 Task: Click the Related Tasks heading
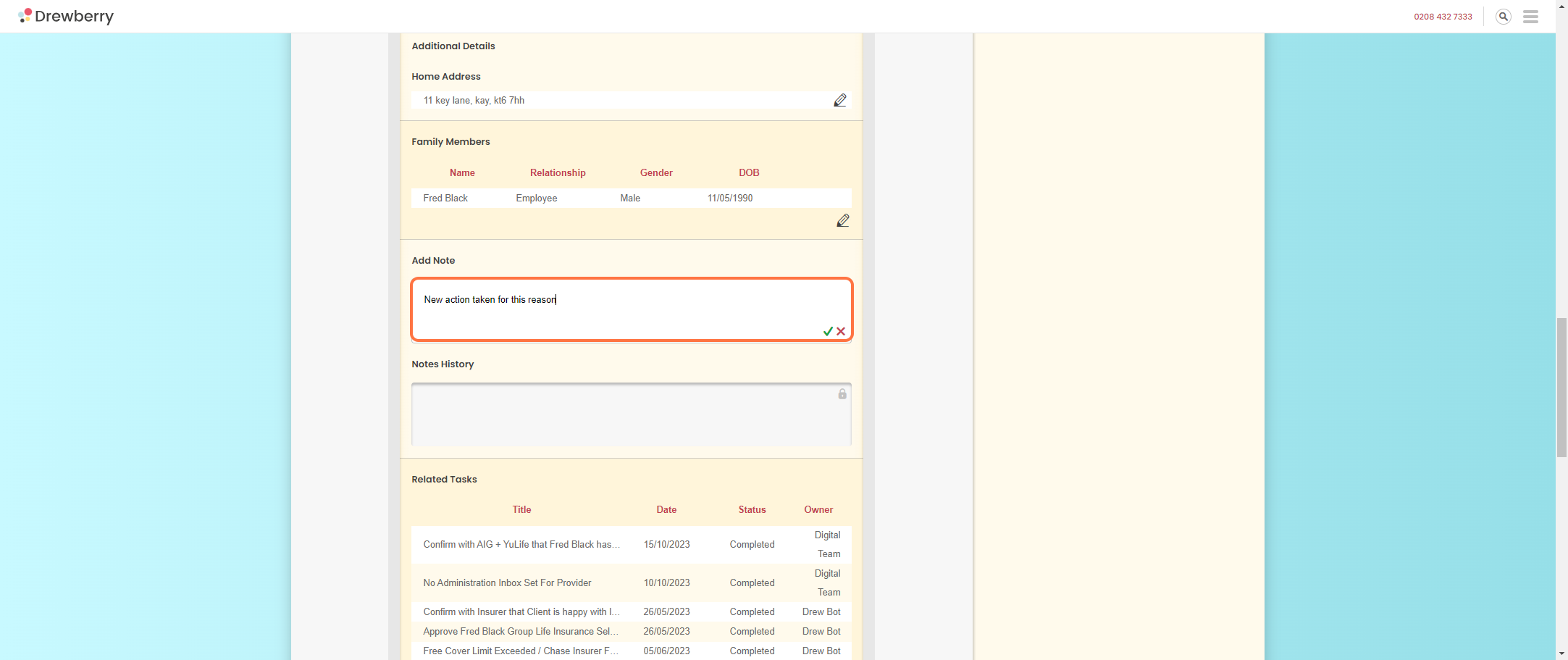coord(444,479)
